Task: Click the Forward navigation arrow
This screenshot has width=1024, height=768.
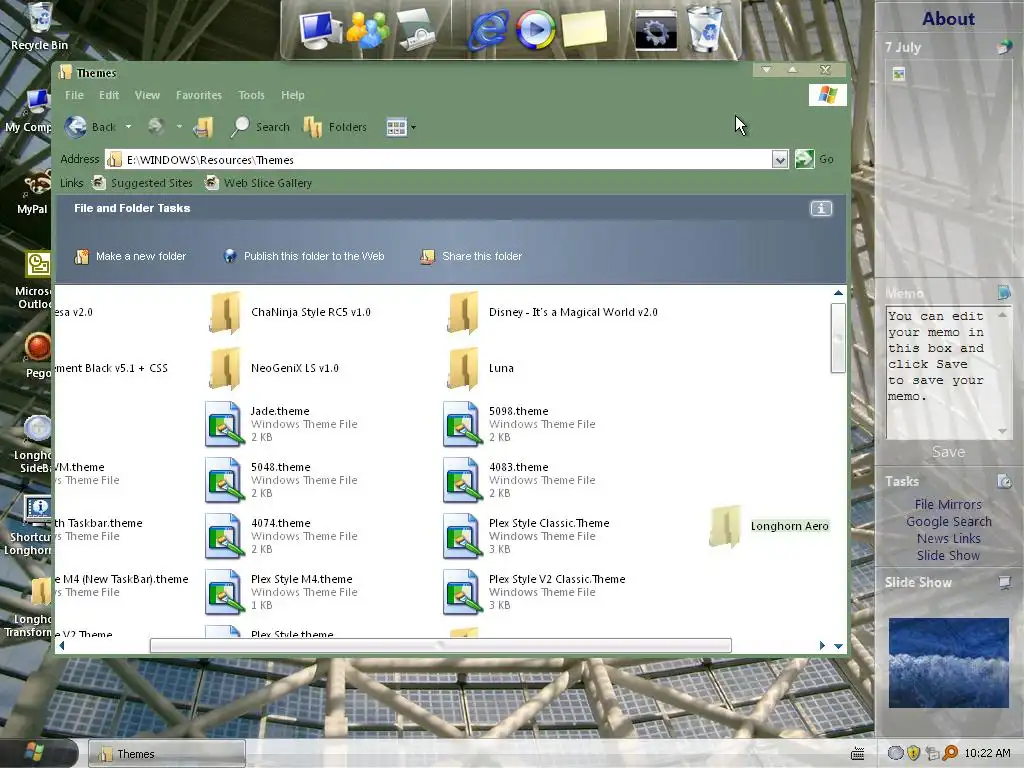Action: point(155,126)
